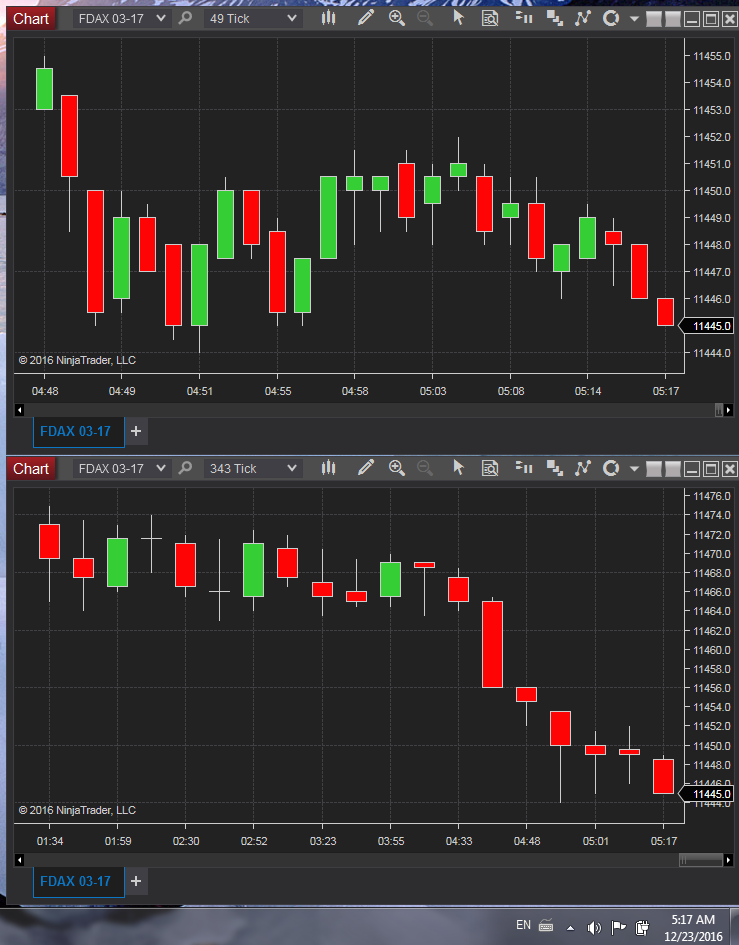
Task: Select cursor pointer tool in 343 Tick chart
Action: pyautogui.click(x=459, y=468)
